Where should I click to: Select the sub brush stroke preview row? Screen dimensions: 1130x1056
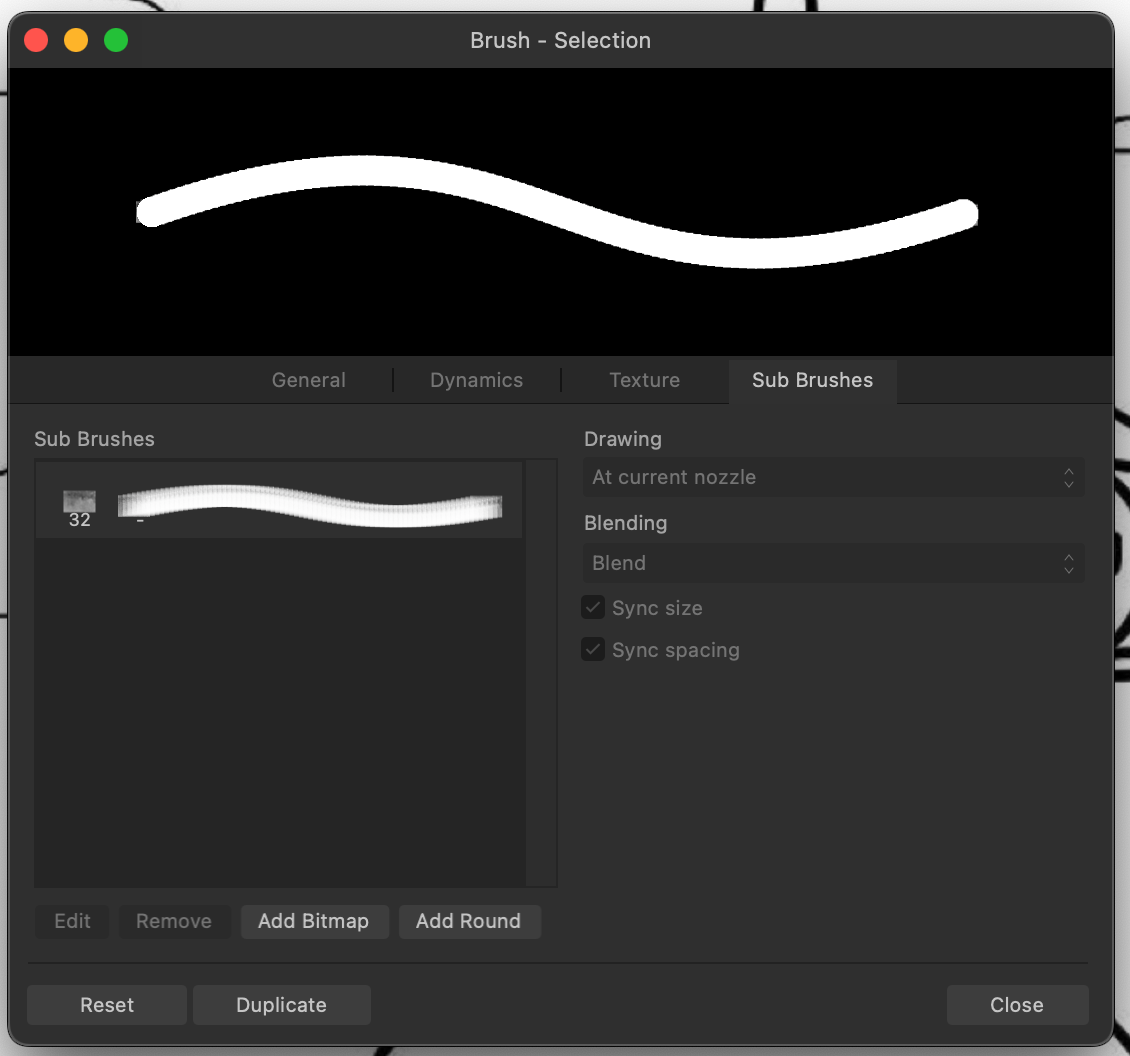point(279,500)
